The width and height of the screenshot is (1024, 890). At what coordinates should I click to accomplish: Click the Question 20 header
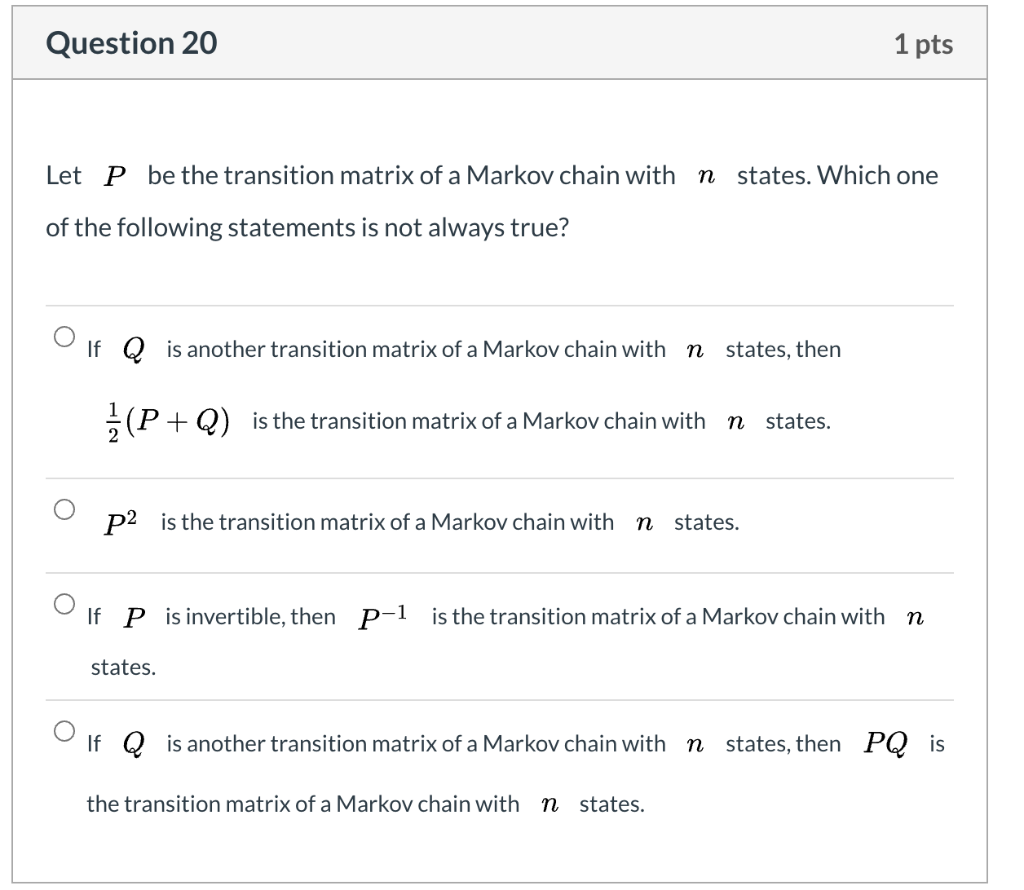(x=131, y=43)
